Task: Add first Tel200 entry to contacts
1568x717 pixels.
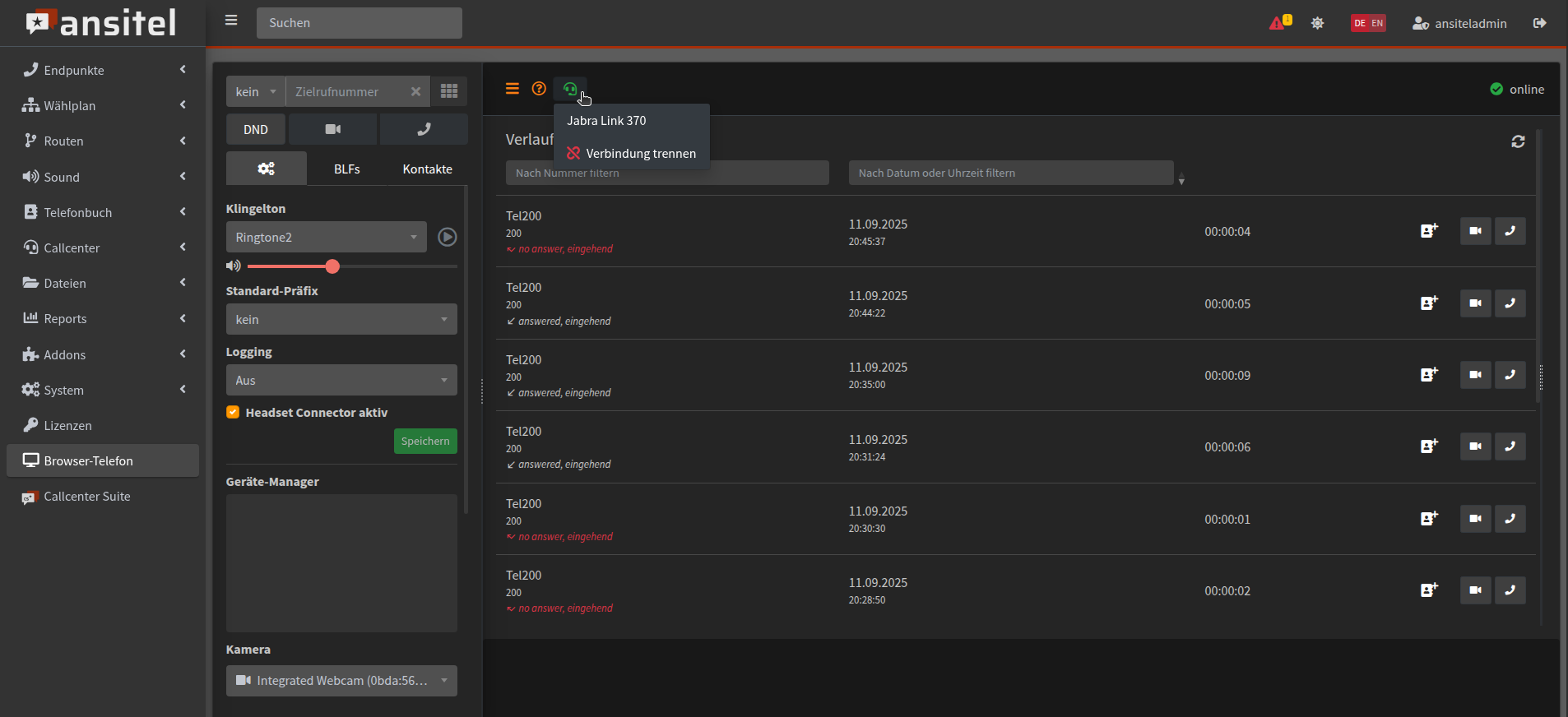Action: [x=1429, y=231]
